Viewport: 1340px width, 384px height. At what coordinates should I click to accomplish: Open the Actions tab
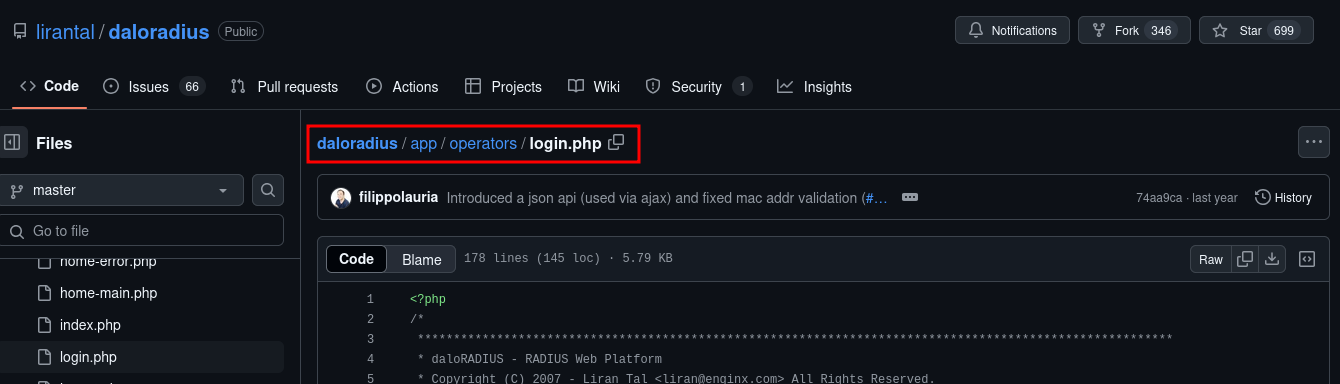point(402,86)
